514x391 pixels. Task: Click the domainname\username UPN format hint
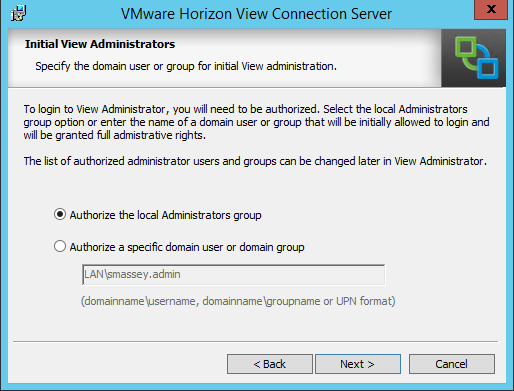click(238, 301)
